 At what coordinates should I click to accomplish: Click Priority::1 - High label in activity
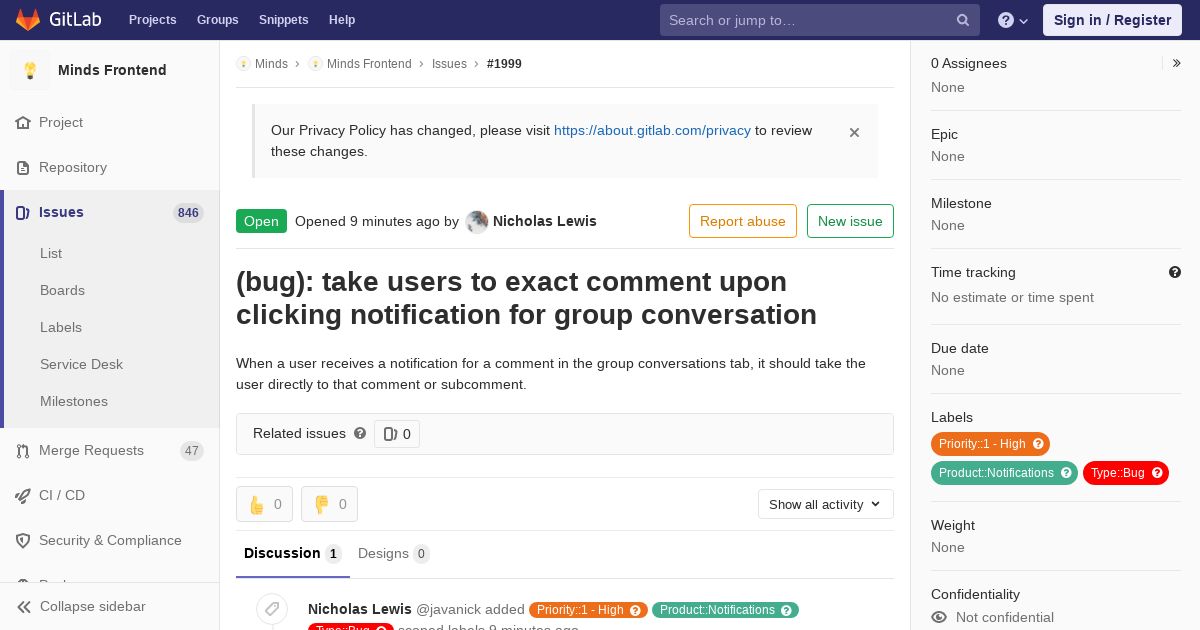click(589, 610)
